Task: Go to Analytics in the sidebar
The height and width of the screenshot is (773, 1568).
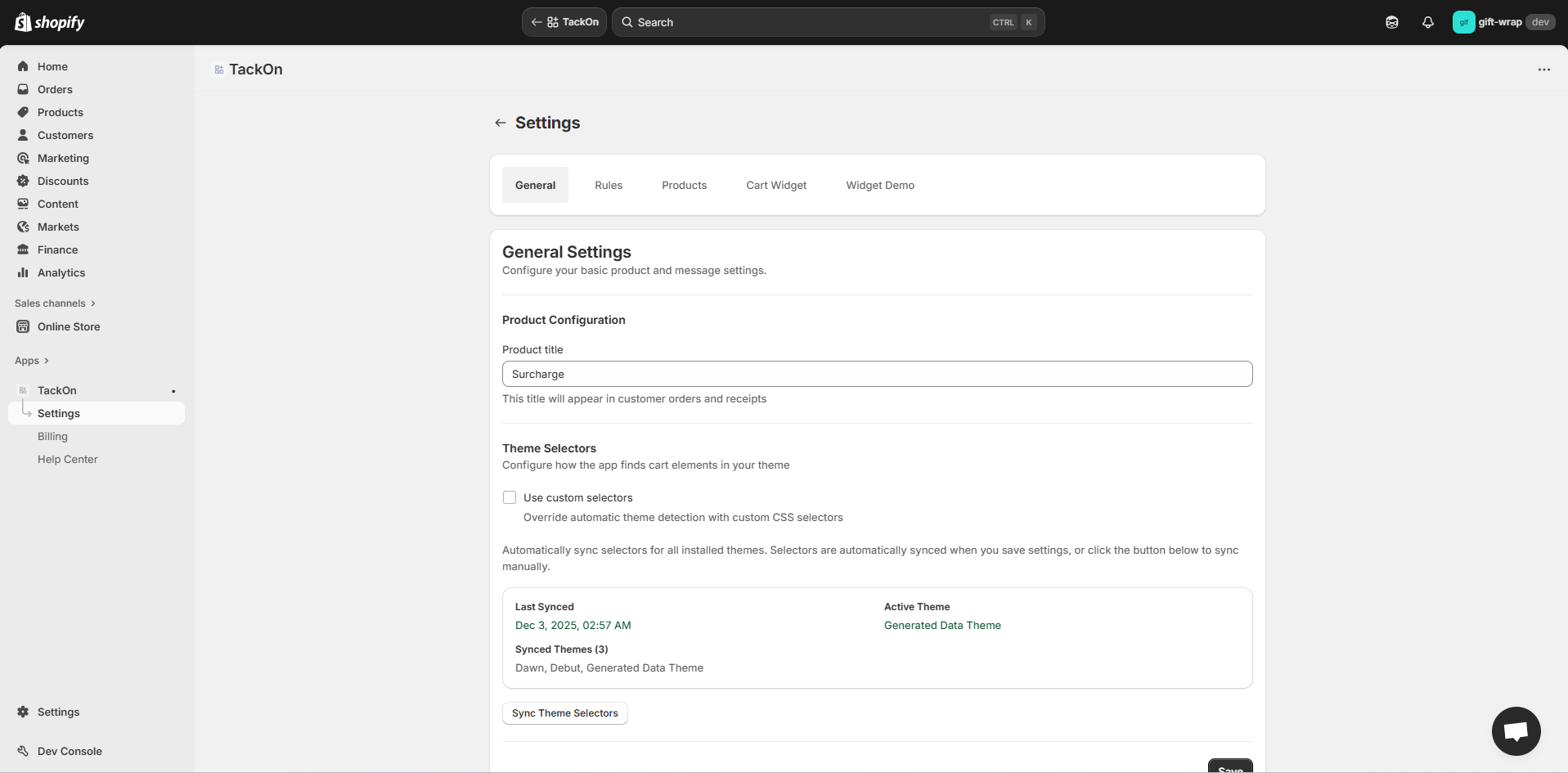Action: pyautogui.click(x=61, y=272)
